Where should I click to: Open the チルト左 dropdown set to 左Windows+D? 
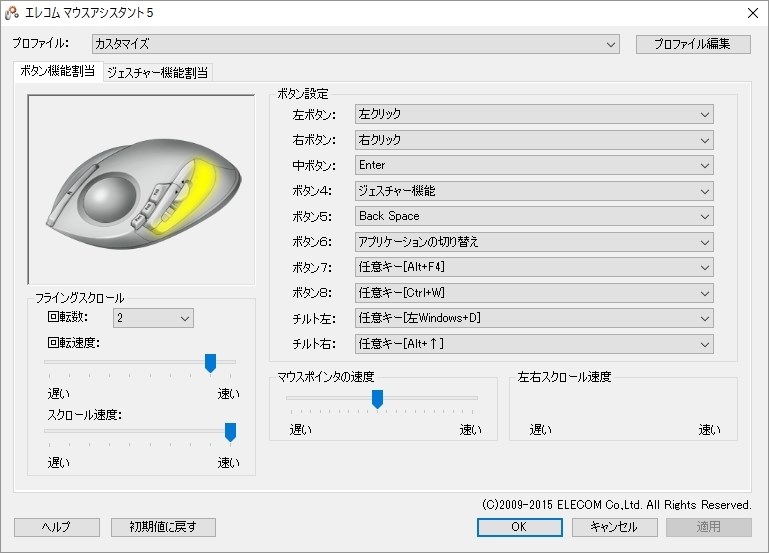(x=534, y=318)
